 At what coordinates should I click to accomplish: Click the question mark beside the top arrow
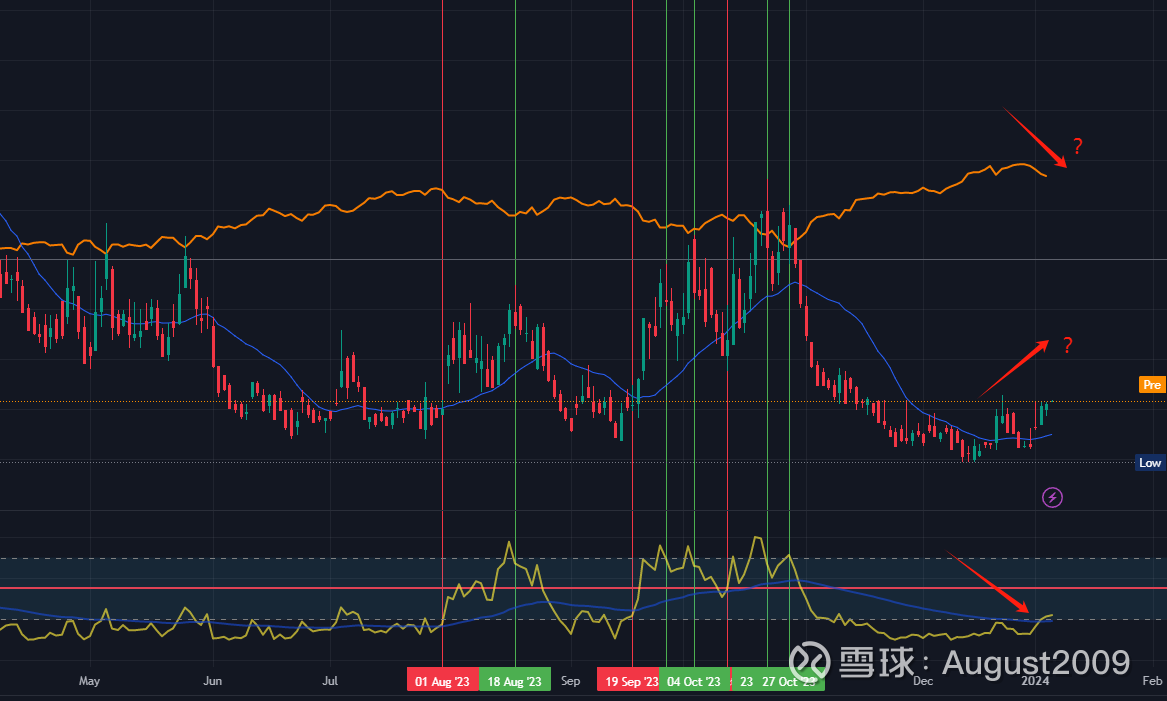point(1077,146)
